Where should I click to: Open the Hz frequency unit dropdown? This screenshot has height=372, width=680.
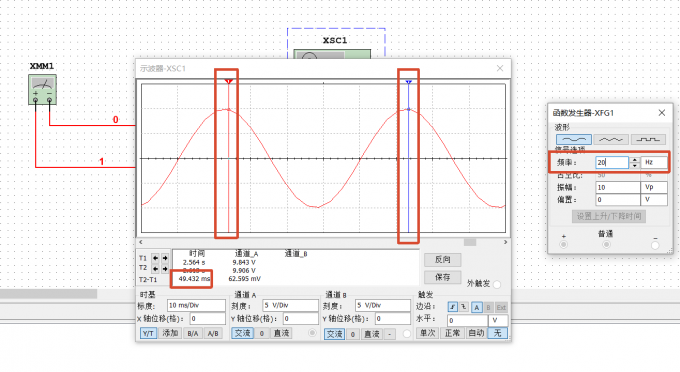coord(654,162)
